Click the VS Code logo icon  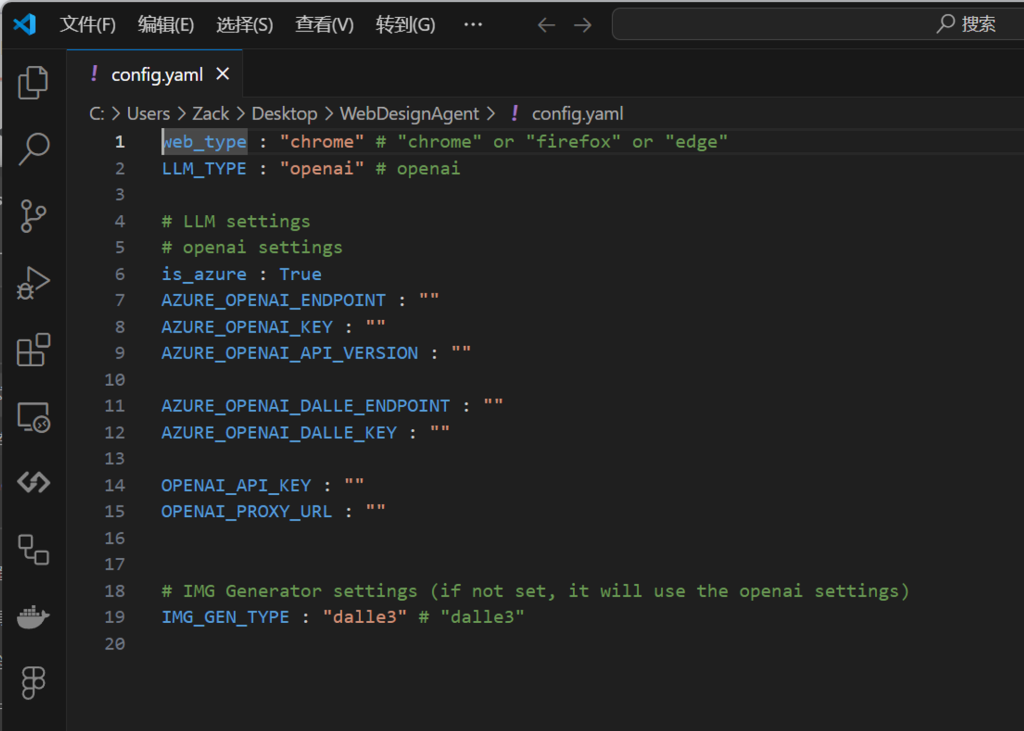(x=24, y=24)
